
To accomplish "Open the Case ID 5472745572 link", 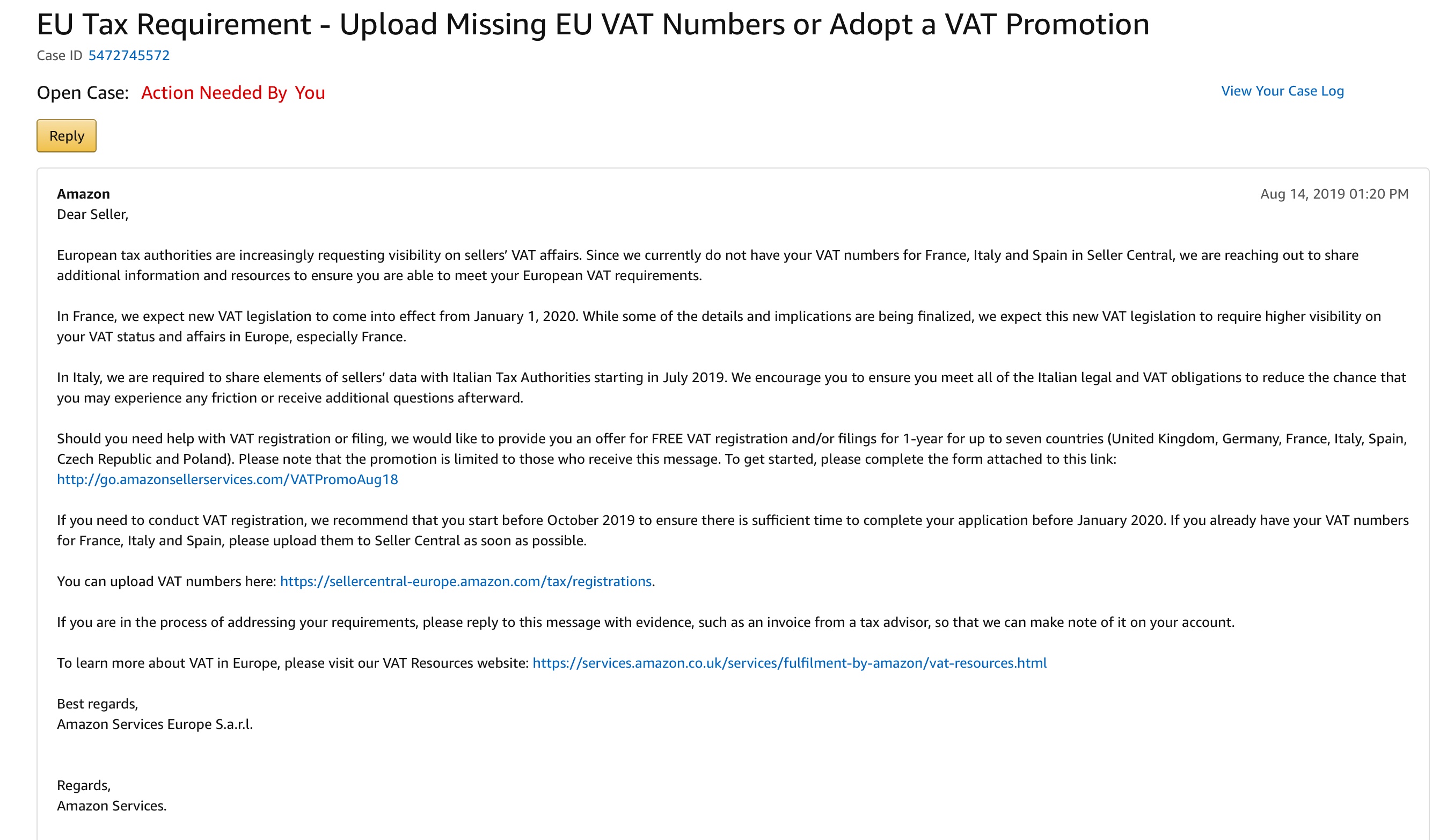I will (x=129, y=56).
